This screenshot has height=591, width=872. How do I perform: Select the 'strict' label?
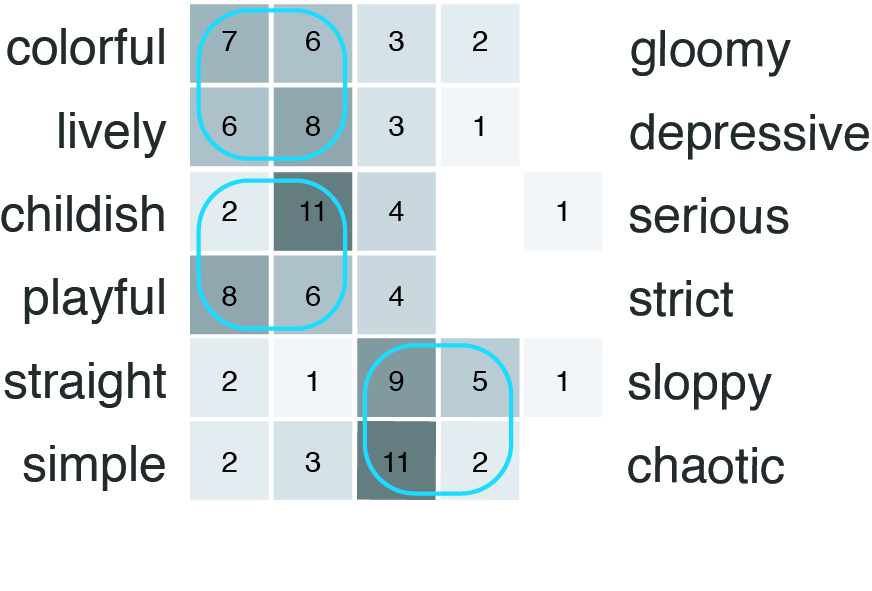pos(680,299)
